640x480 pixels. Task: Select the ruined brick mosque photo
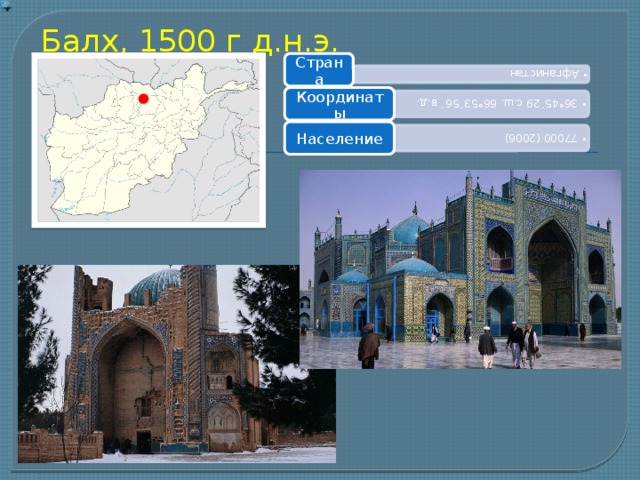click(x=176, y=364)
